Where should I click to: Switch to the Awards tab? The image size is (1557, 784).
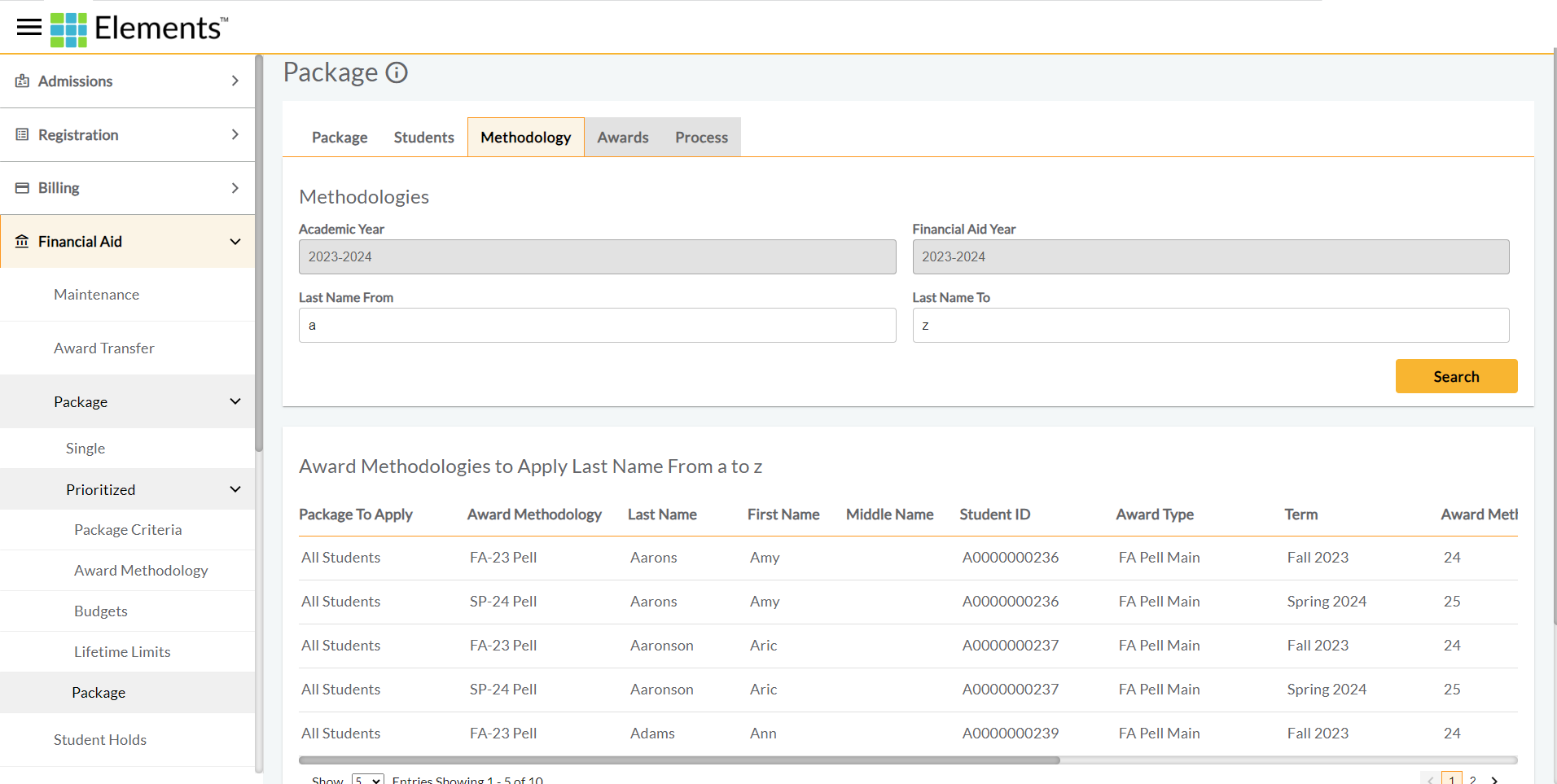tap(623, 138)
